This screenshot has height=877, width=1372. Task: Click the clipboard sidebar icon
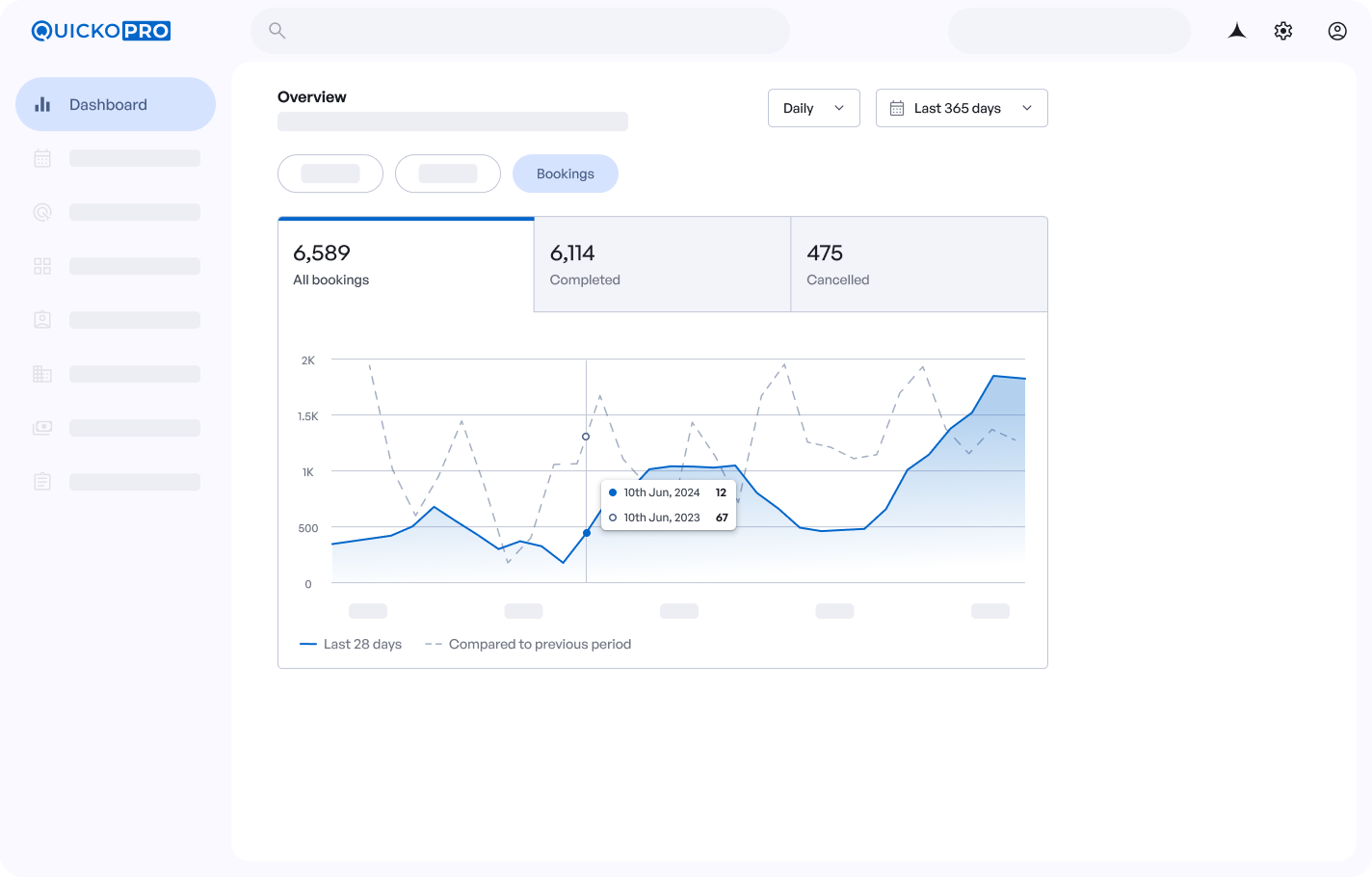pos(42,482)
